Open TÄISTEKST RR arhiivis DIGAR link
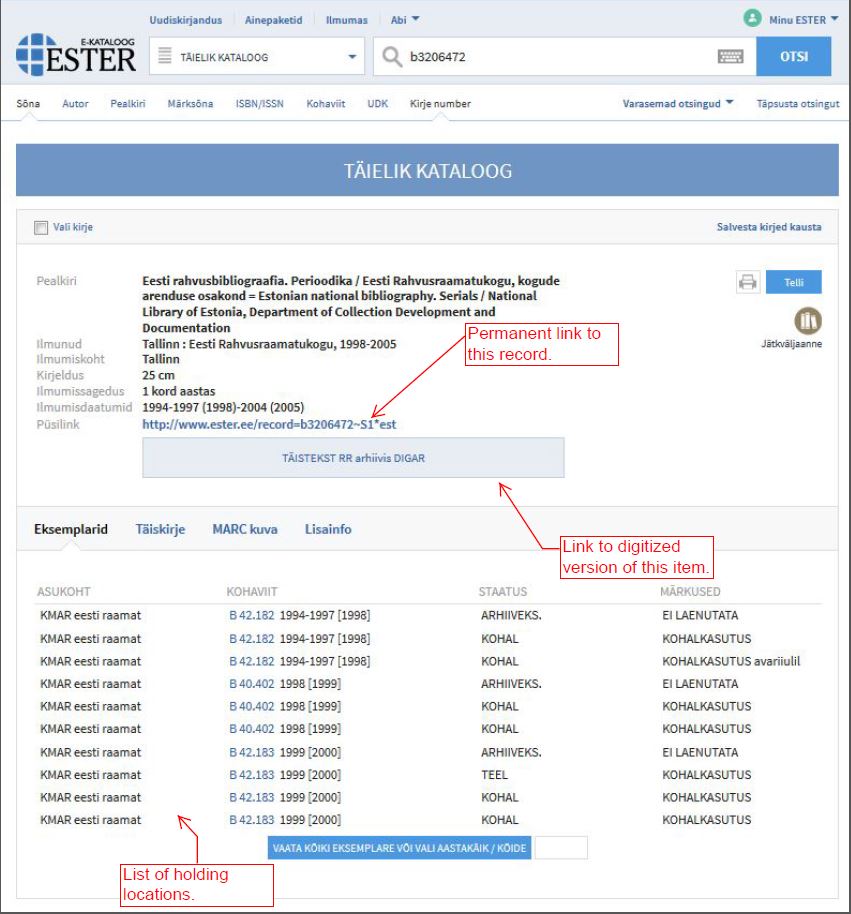The width and height of the screenshot is (851, 914). 353,458
